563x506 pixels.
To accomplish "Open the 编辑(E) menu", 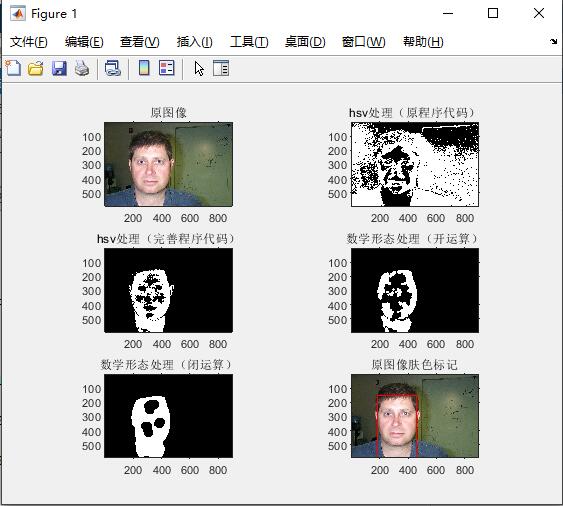I will [x=84, y=42].
